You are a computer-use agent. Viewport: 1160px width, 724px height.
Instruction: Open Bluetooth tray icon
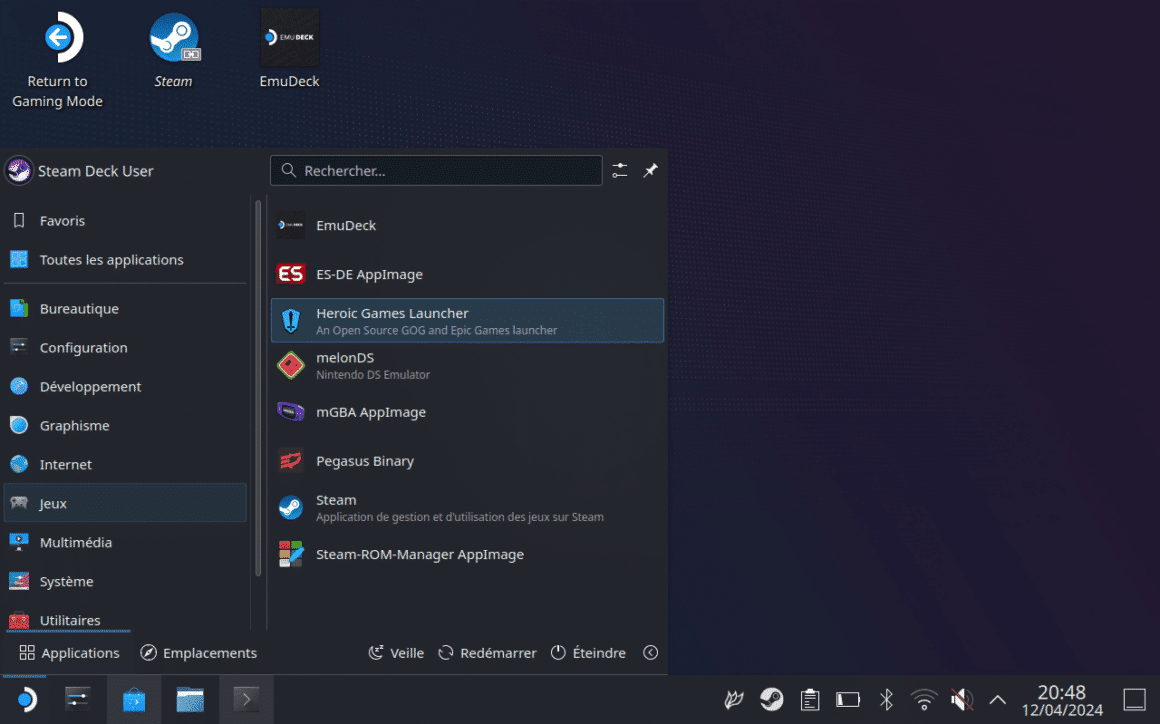pyautogui.click(x=886, y=700)
